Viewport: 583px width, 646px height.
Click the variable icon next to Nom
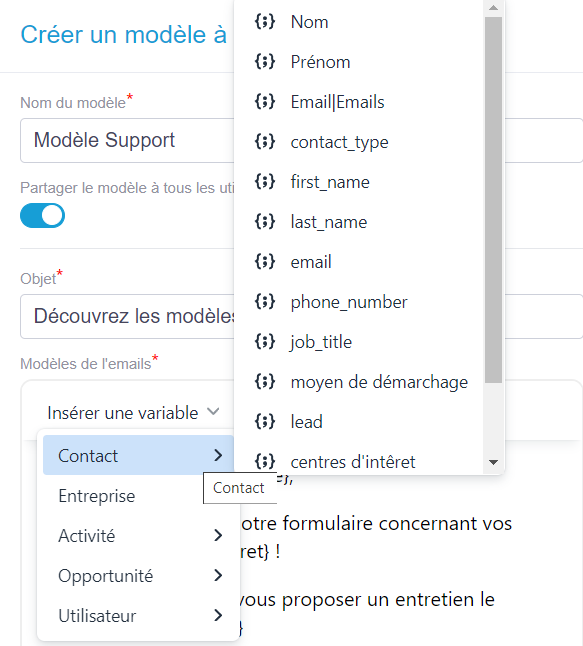point(265,21)
